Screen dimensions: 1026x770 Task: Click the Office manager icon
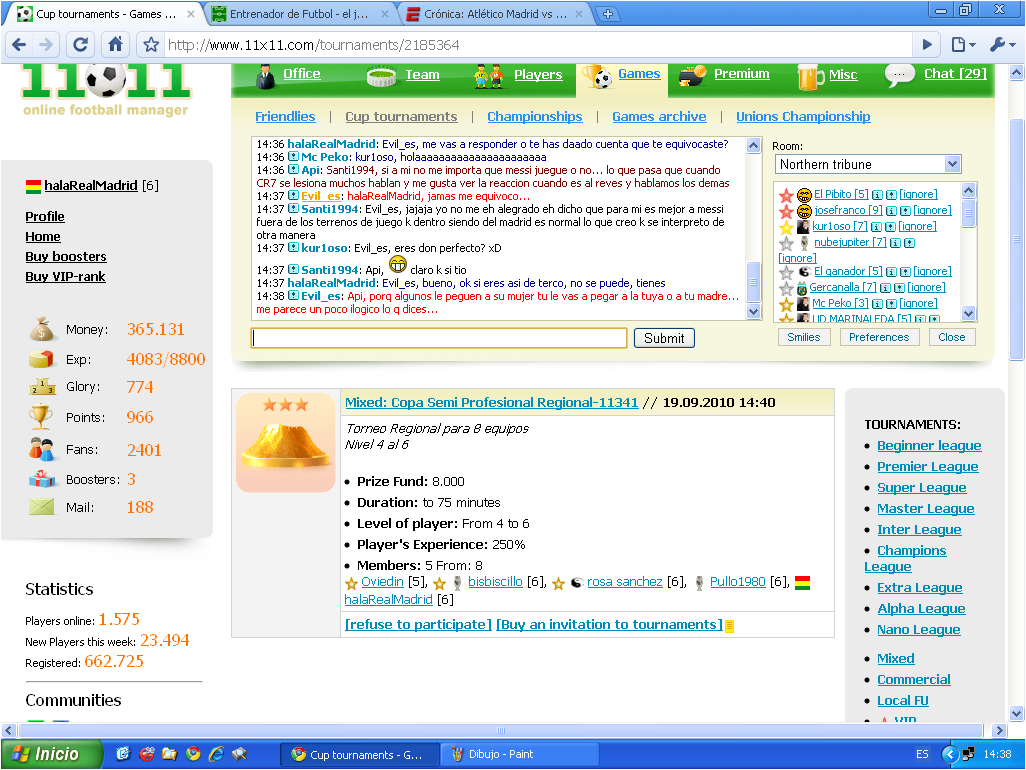[x=265, y=76]
